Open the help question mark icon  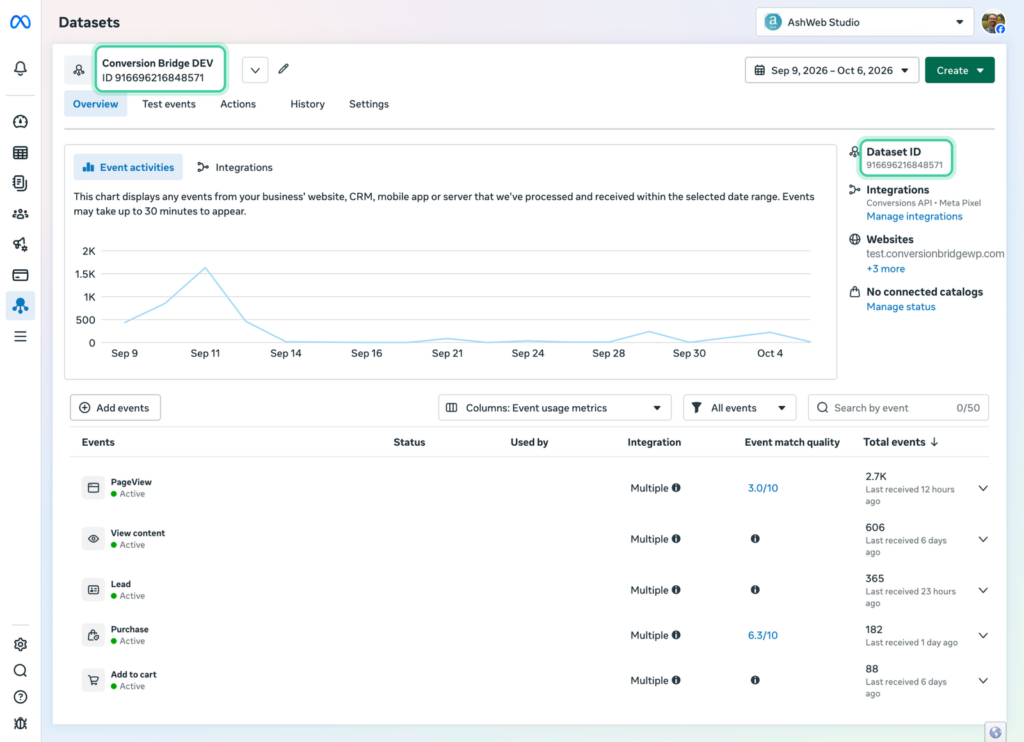[x=20, y=697]
